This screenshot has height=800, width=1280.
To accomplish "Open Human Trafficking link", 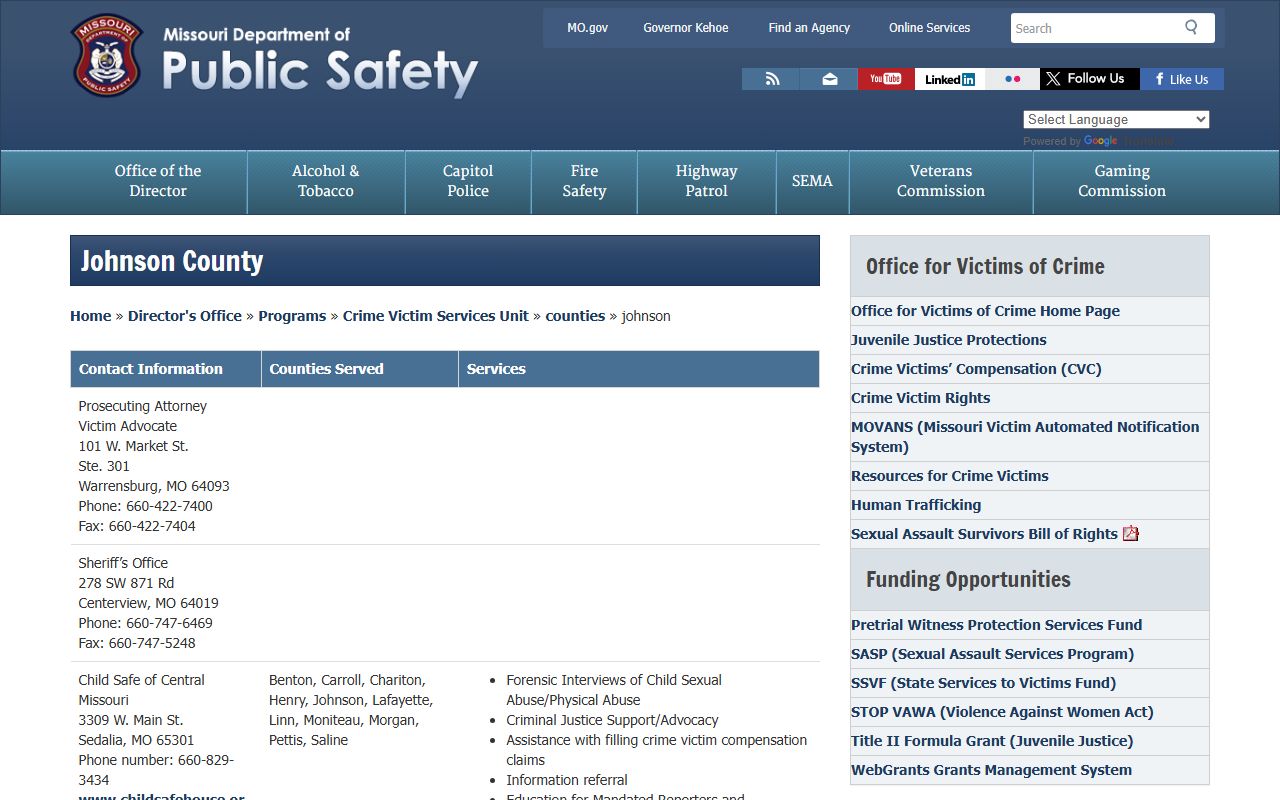I will click(x=916, y=505).
